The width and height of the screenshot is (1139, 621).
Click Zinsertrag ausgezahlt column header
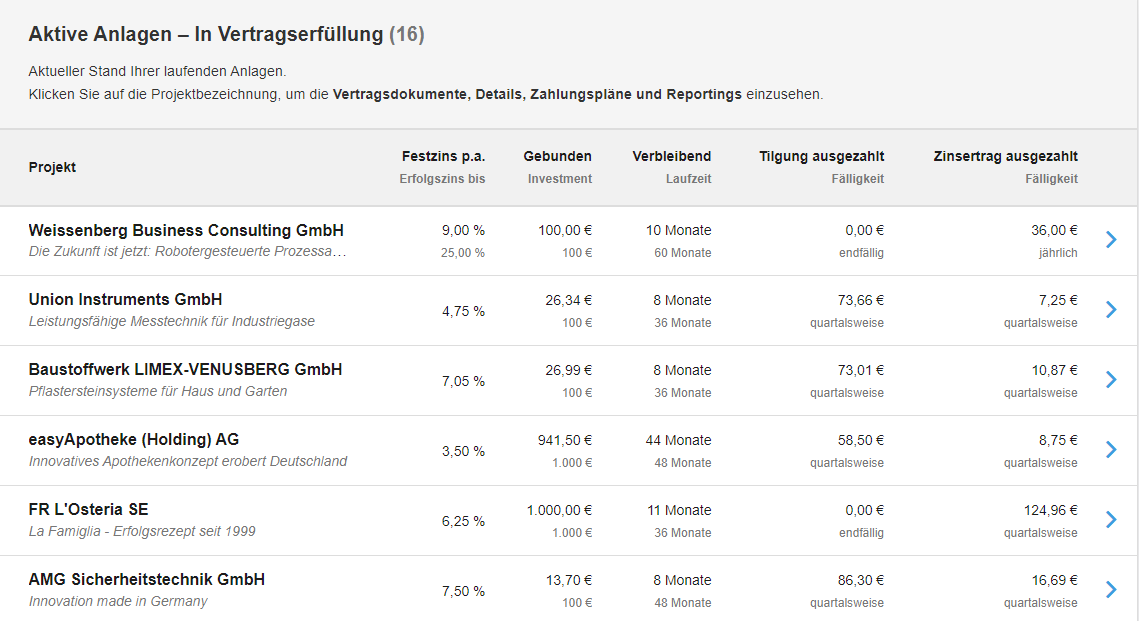point(1005,156)
